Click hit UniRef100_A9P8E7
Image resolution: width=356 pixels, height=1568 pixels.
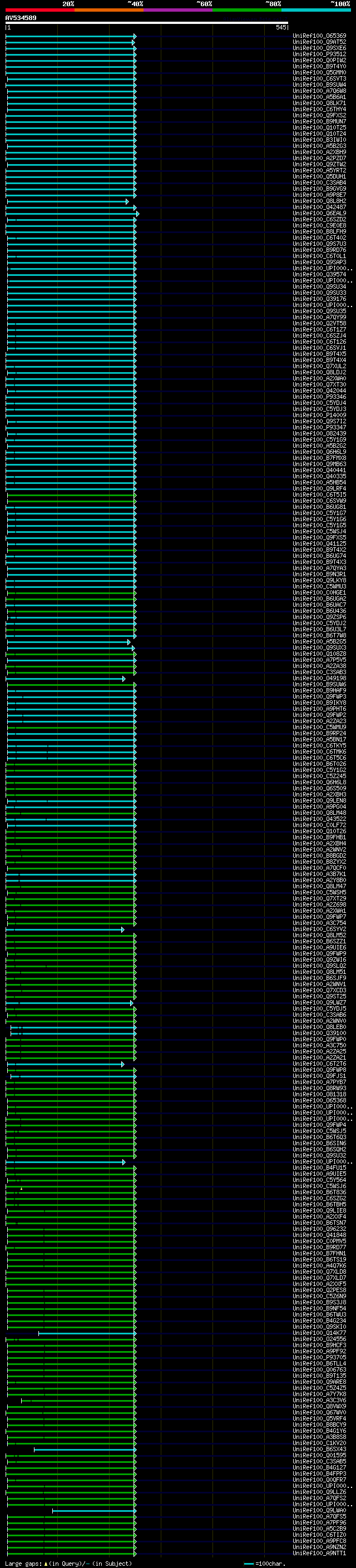(x=319, y=195)
